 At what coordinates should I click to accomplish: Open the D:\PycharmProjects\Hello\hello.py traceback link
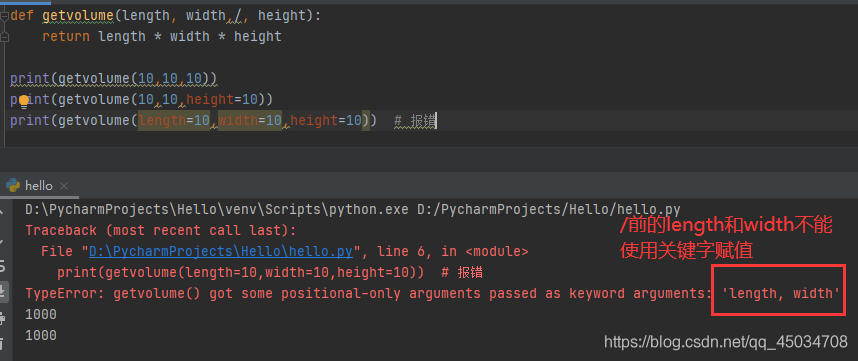pos(221,251)
